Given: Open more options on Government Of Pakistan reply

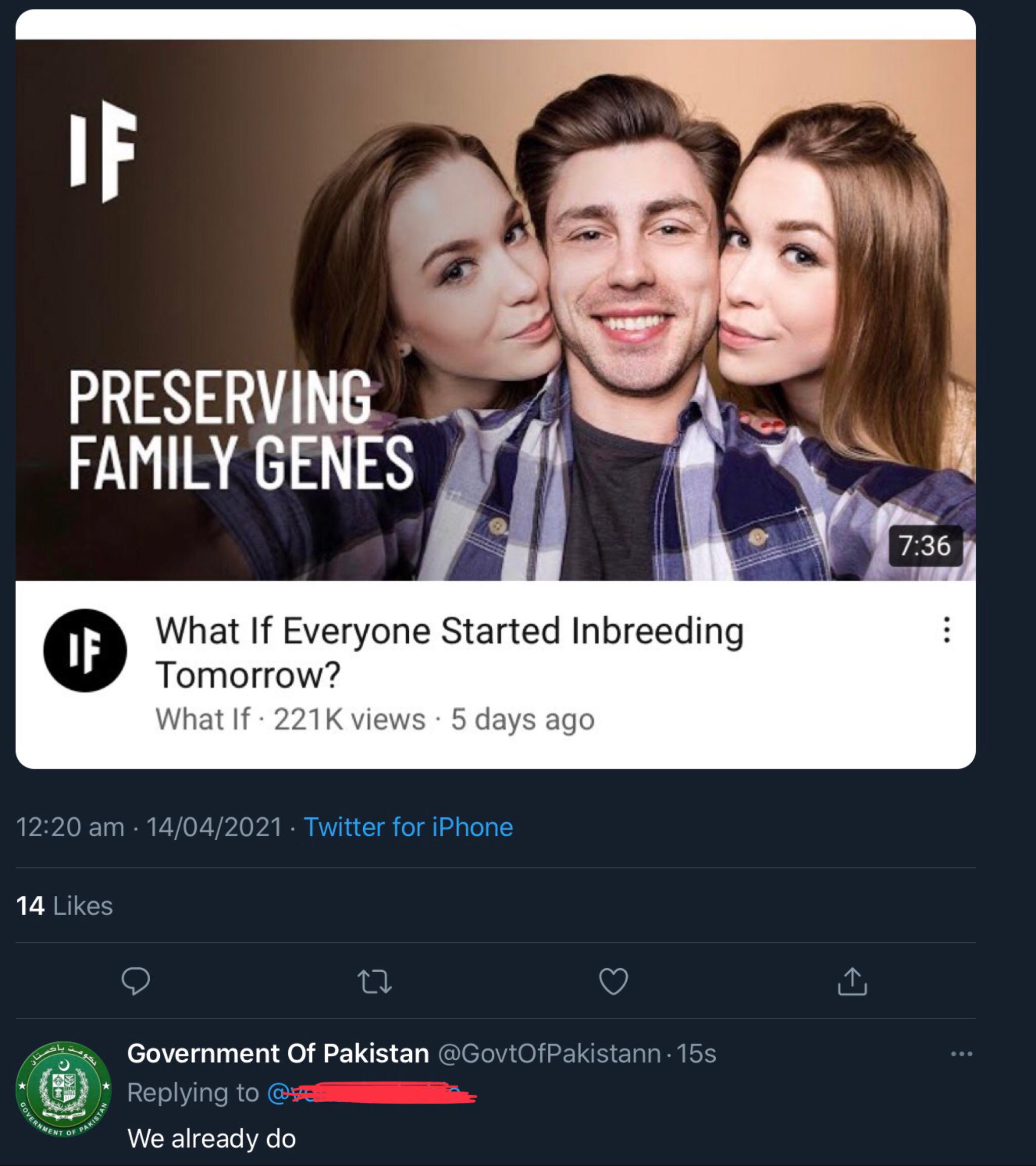Looking at the screenshot, I should tap(961, 1054).
